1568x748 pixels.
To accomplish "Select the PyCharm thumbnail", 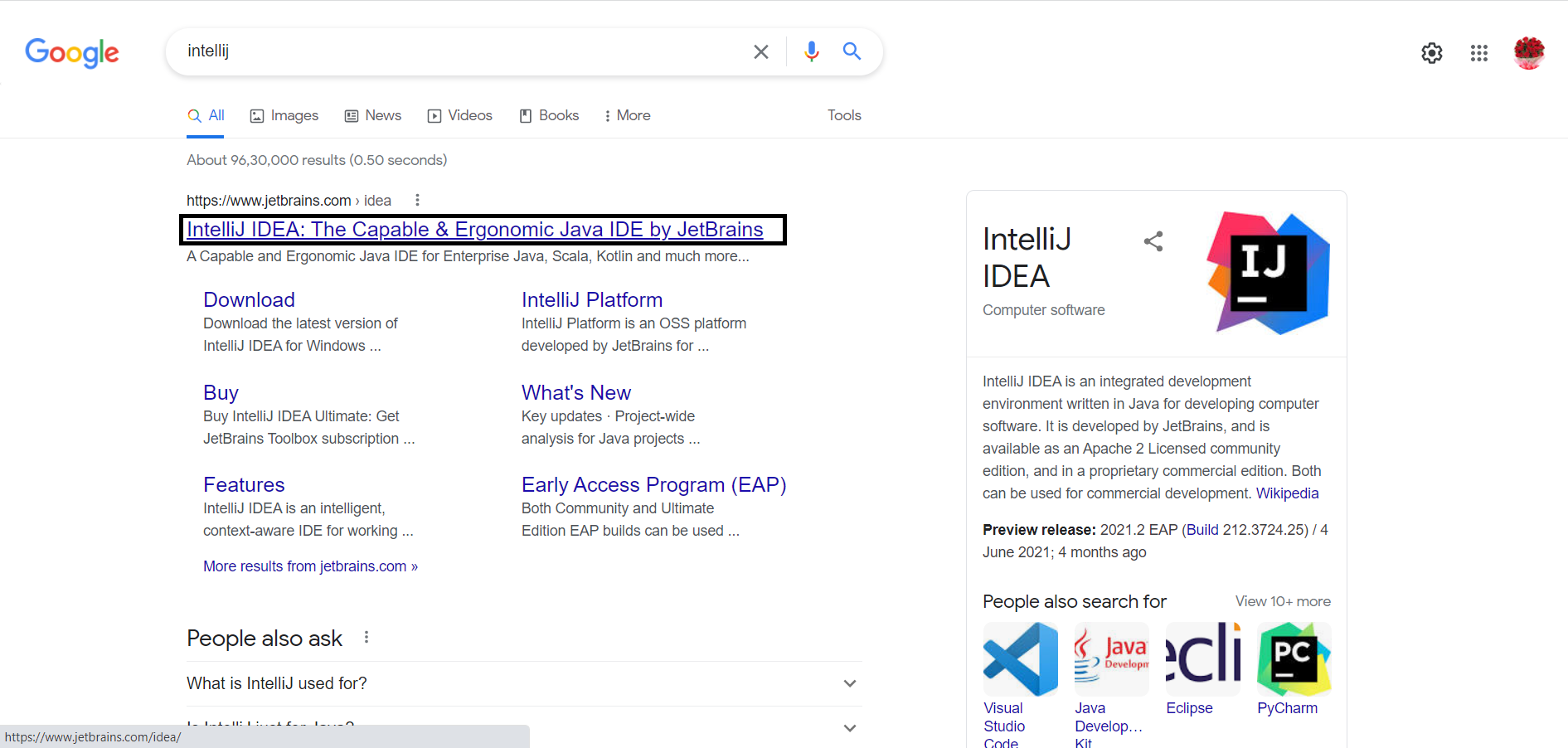I will click(1294, 659).
